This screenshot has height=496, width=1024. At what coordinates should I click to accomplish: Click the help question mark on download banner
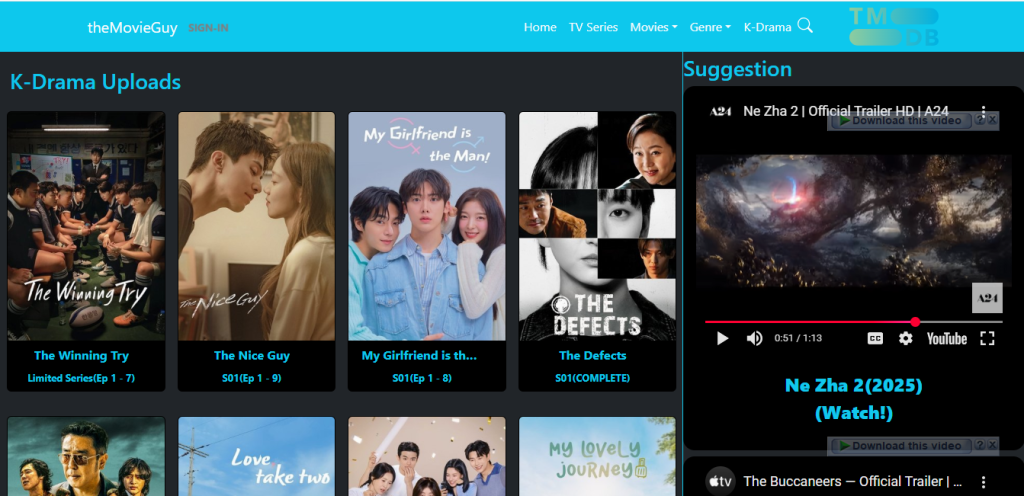[x=980, y=120]
